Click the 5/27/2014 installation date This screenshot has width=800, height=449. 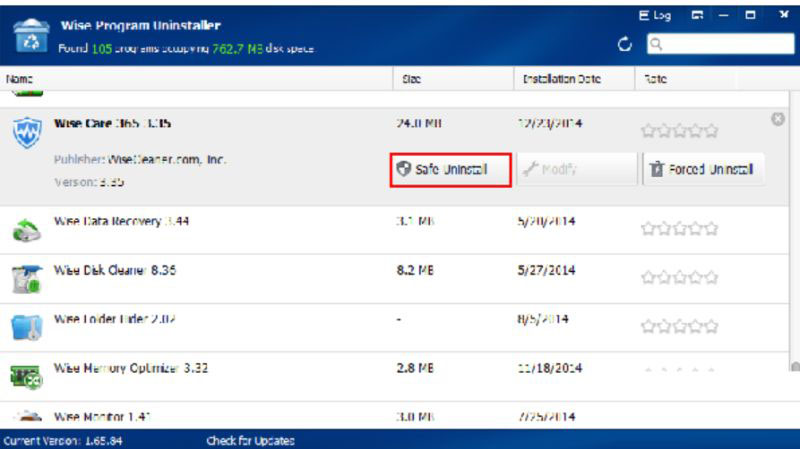(x=546, y=270)
